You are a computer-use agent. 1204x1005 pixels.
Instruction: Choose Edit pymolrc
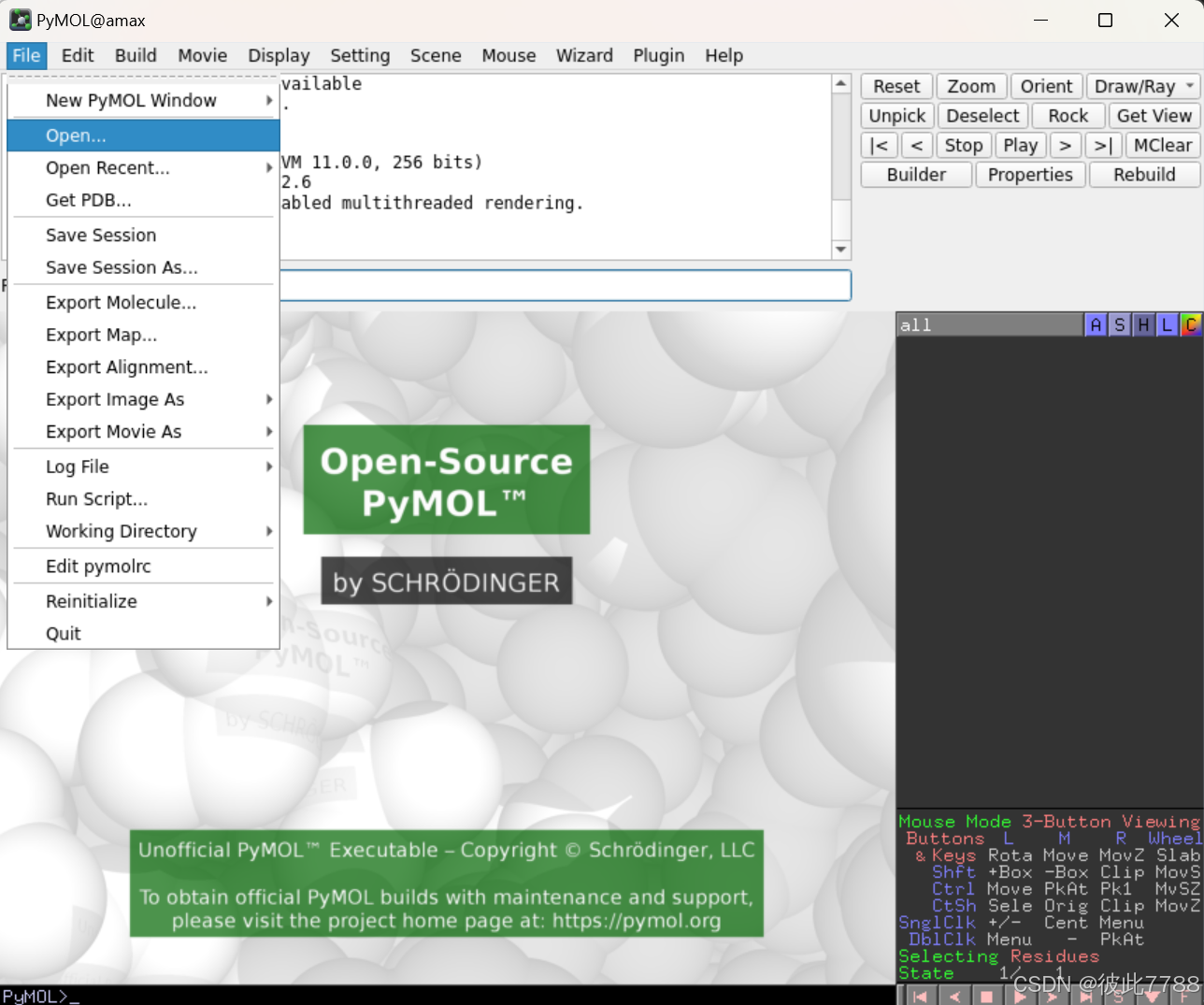tap(144, 566)
